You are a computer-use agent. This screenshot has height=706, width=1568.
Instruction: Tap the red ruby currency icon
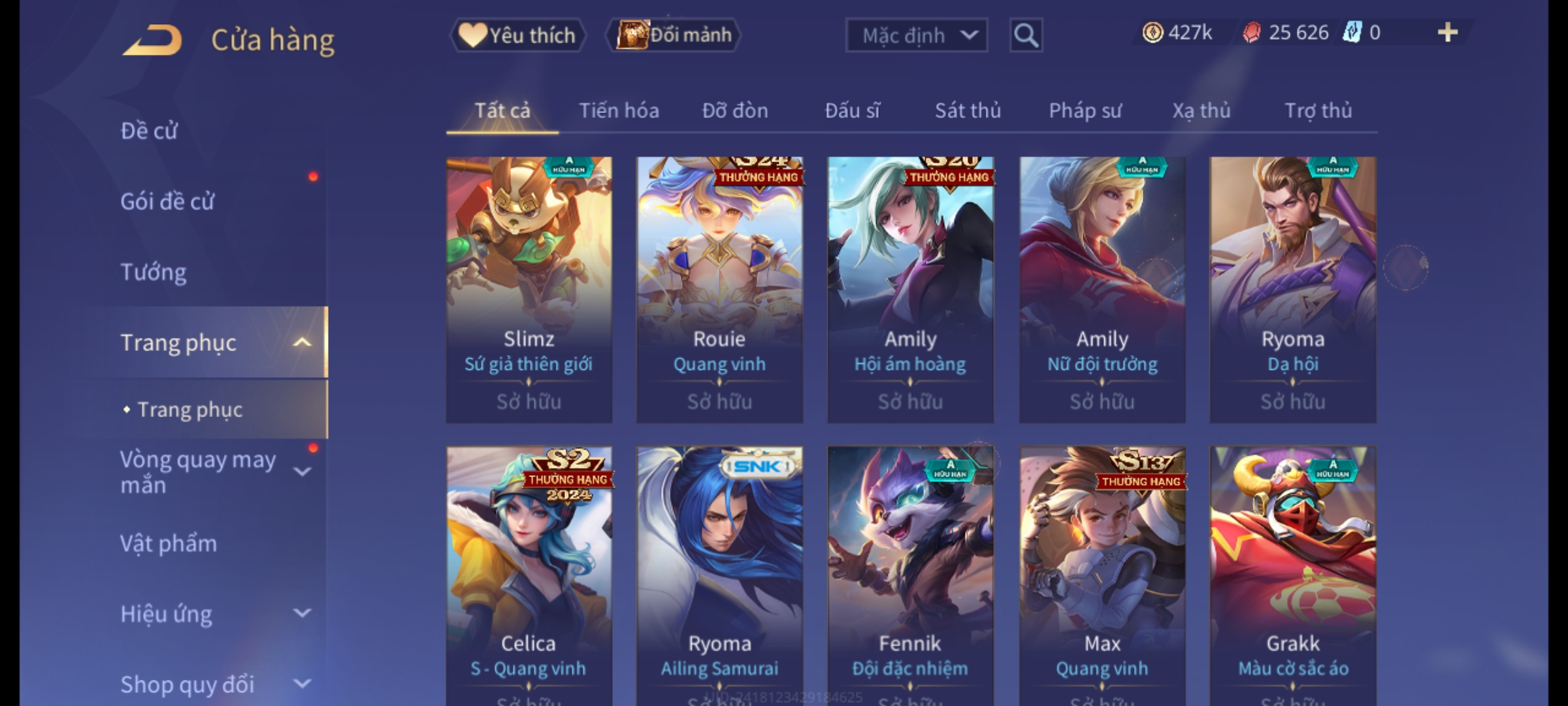(x=1251, y=33)
